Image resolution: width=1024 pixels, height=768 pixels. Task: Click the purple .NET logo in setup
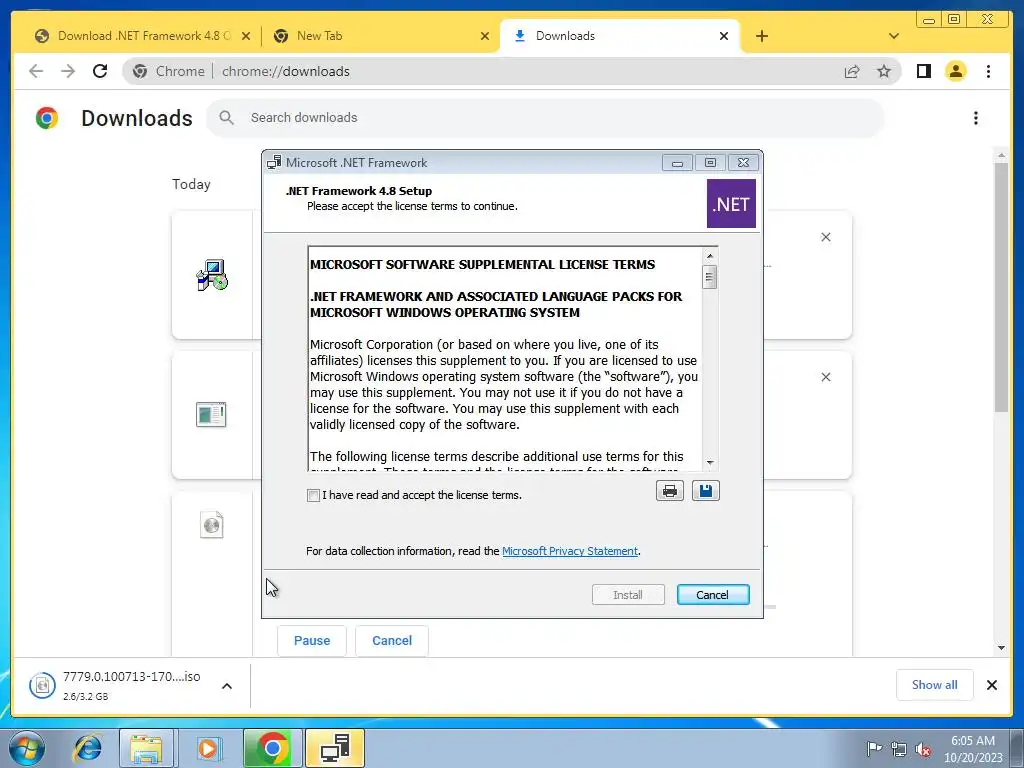pos(731,204)
